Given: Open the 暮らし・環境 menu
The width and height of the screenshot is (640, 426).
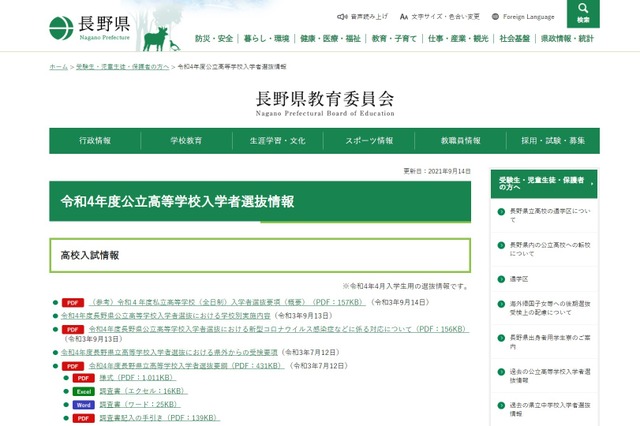Looking at the screenshot, I should click(266, 39).
